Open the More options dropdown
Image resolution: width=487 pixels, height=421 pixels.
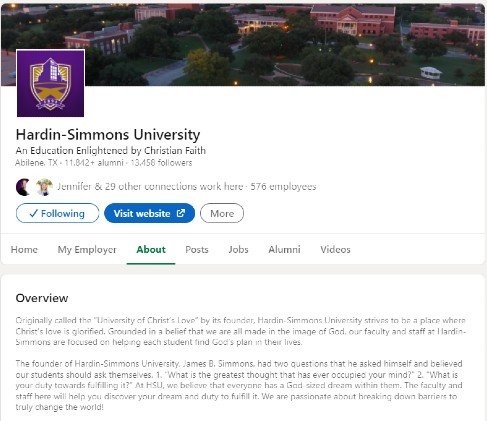click(x=222, y=213)
